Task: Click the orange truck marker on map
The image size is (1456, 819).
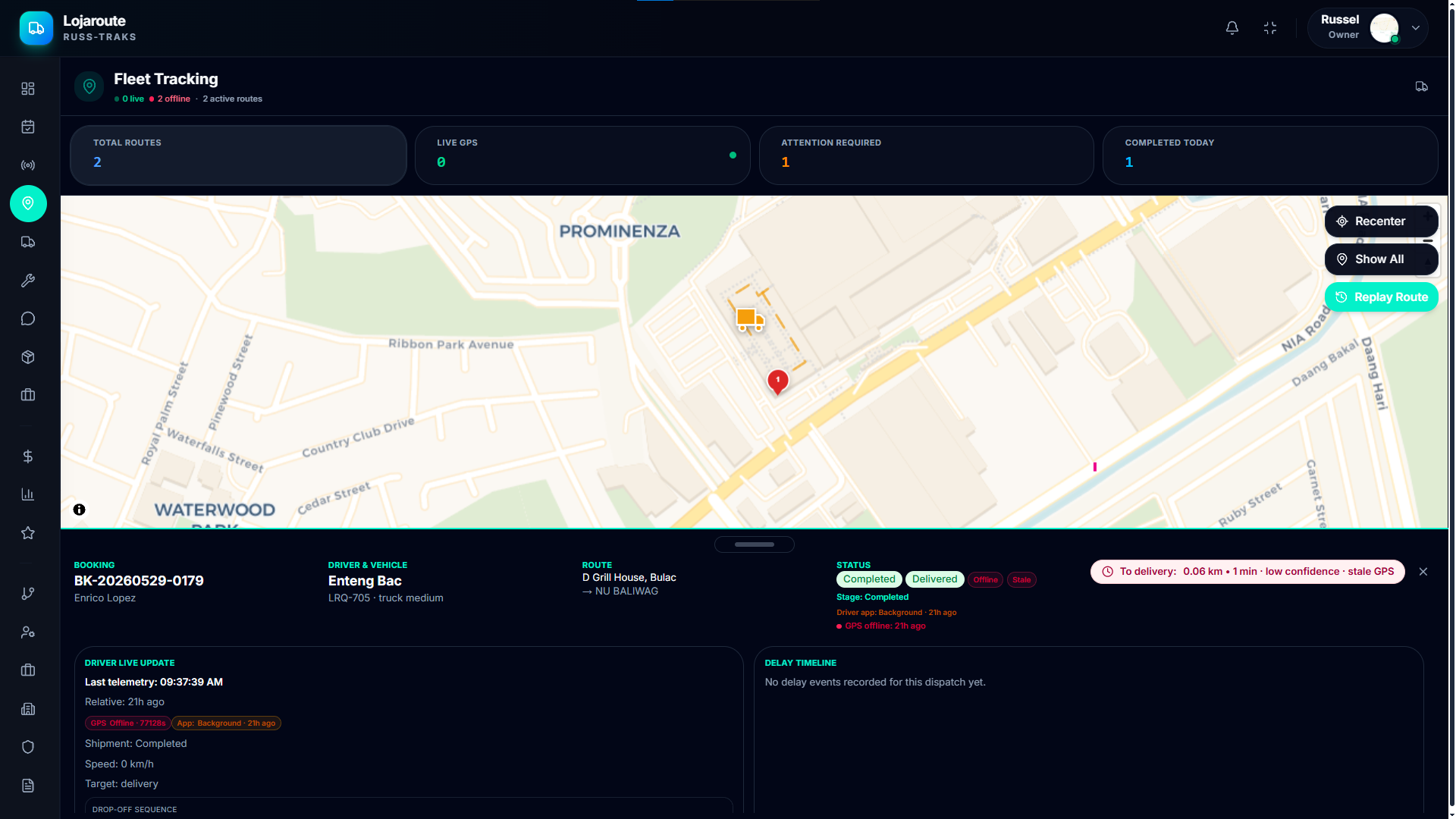Action: [749, 319]
